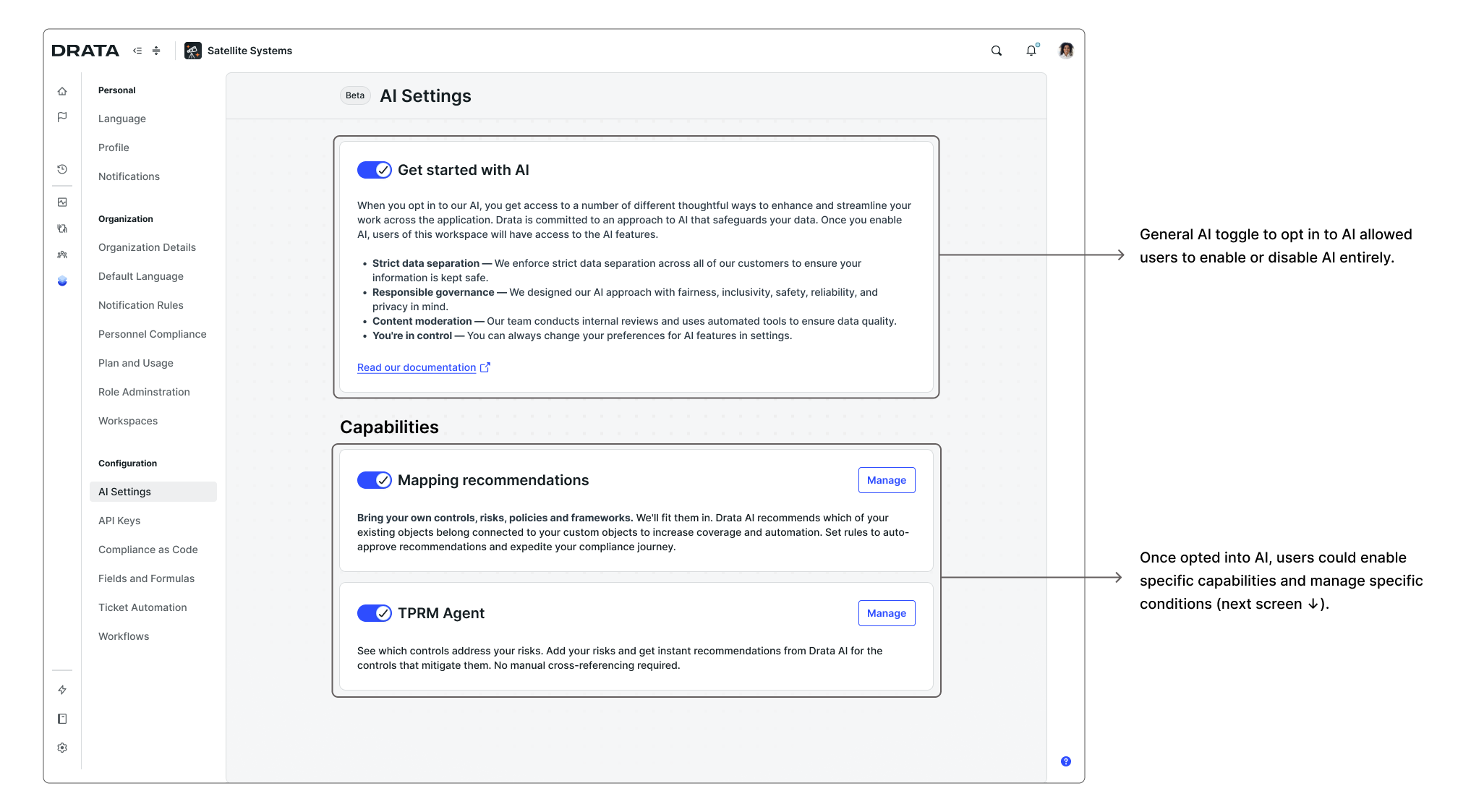Open the flag icon in sidebar rail

(x=62, y=117)
